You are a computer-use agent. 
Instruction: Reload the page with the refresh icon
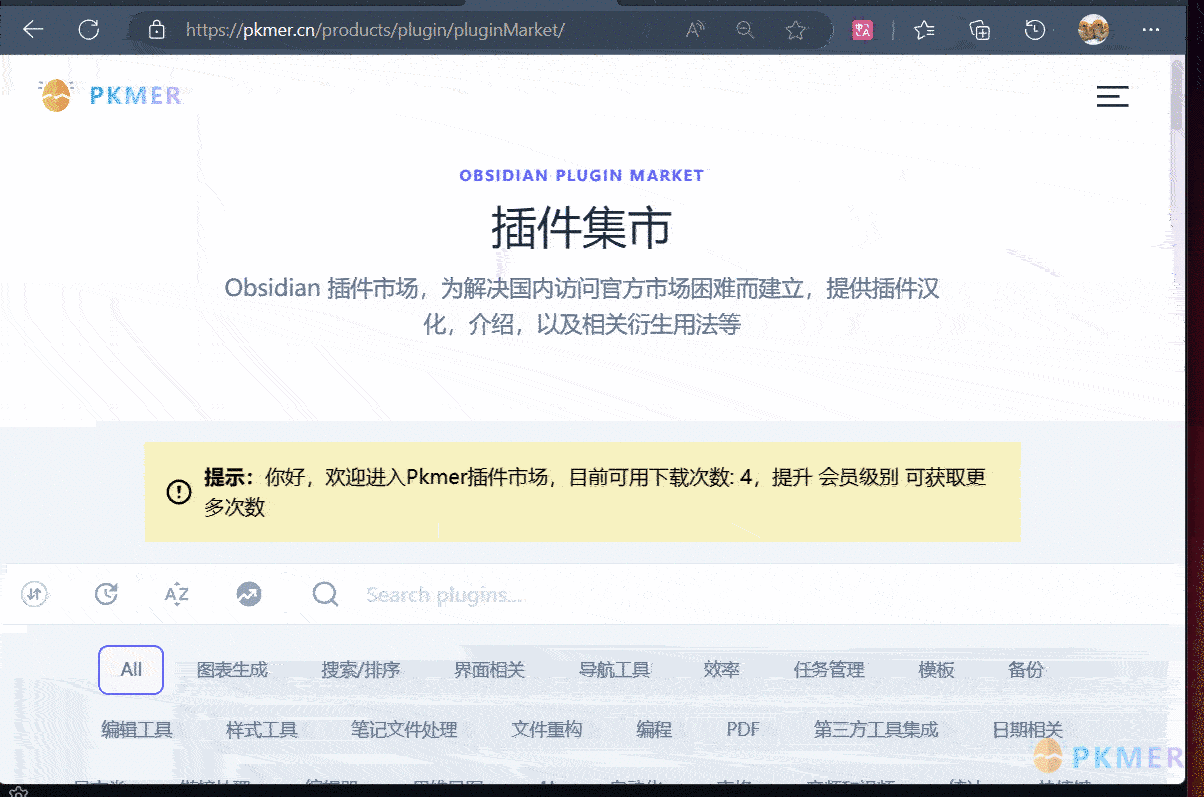pos(89,30)
